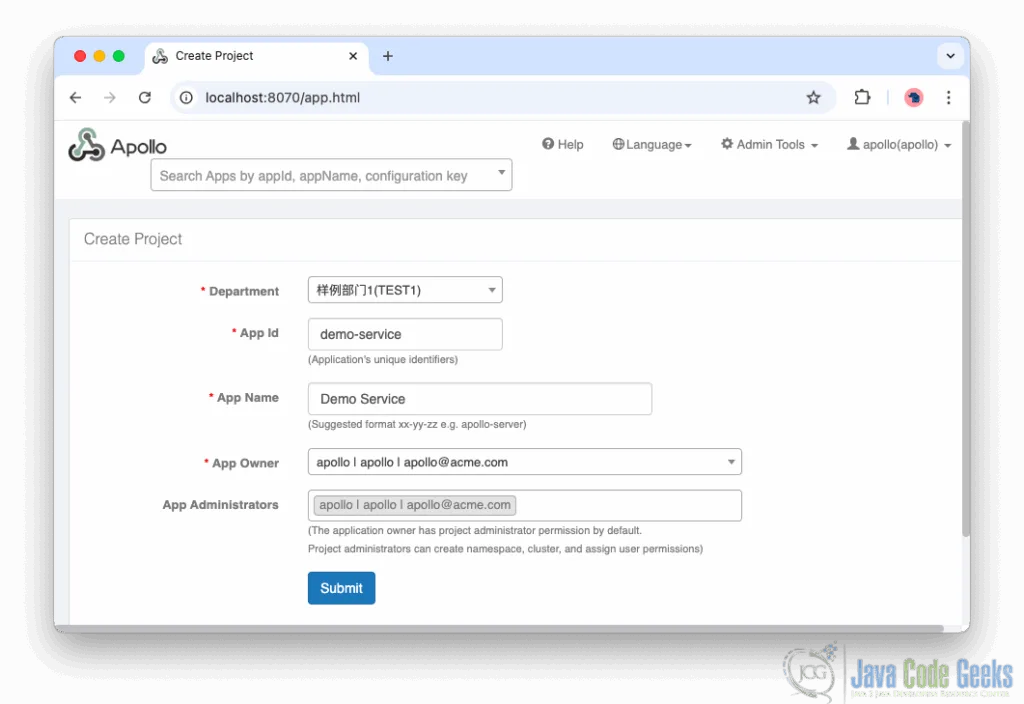This screenshot has width=1024, height=704.
Task: Click the App Administrators label
Action: point(220,504)
